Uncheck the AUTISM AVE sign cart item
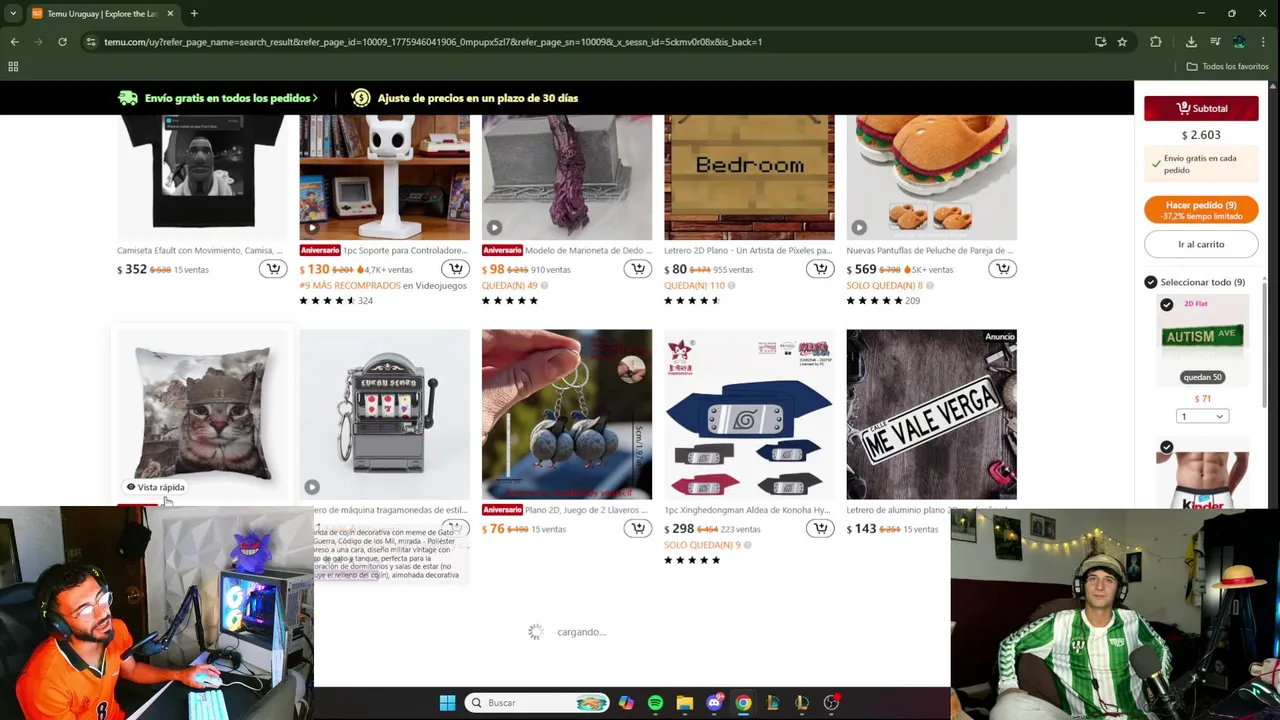This screenshot has width=1280, height=720. [x=1167, y=304]
